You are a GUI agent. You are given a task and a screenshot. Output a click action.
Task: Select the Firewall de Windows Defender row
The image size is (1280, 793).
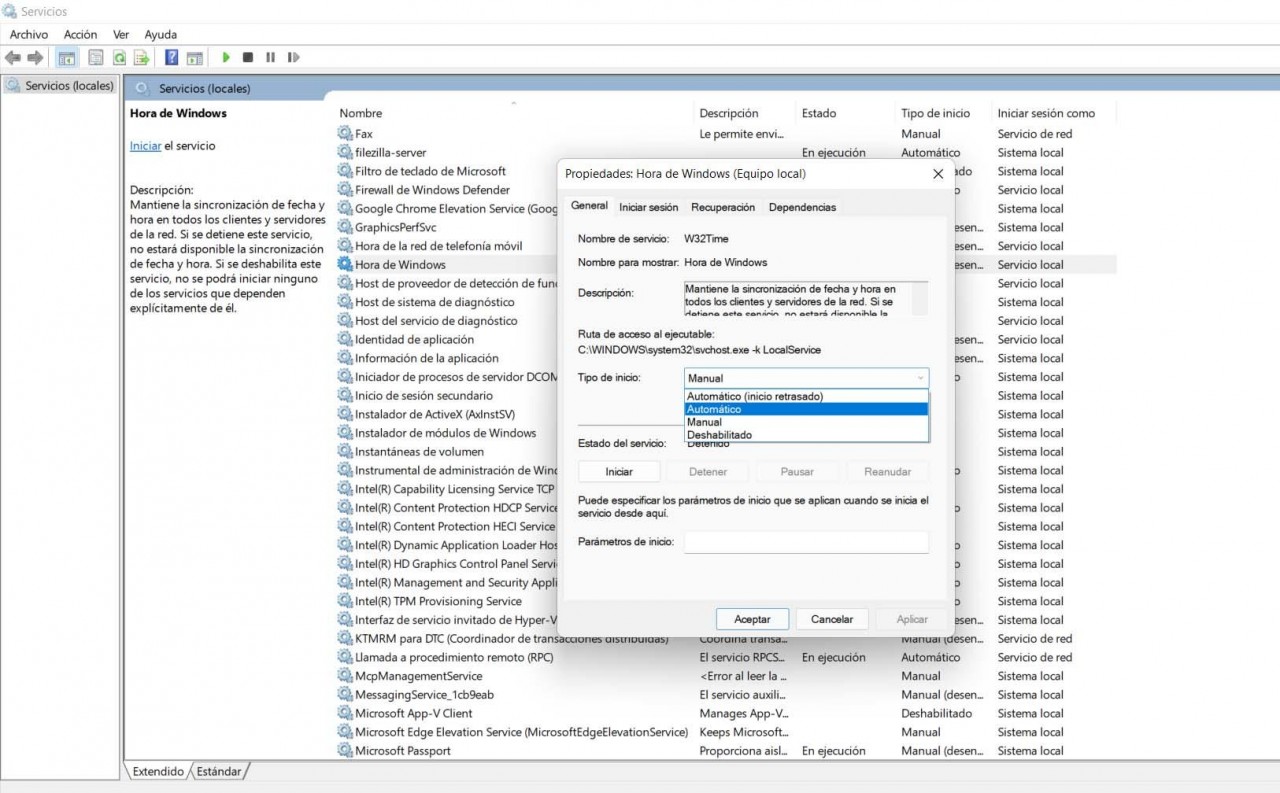tap(433, 190)
